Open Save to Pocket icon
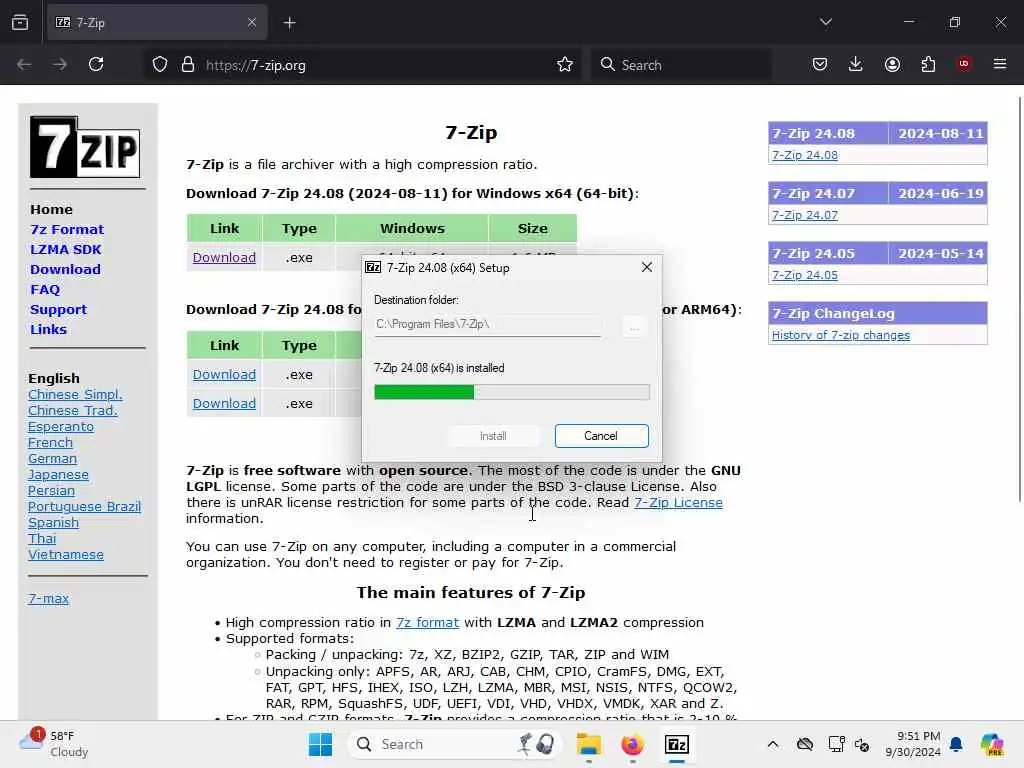The image size is (1024, 768). pos(820,64)
